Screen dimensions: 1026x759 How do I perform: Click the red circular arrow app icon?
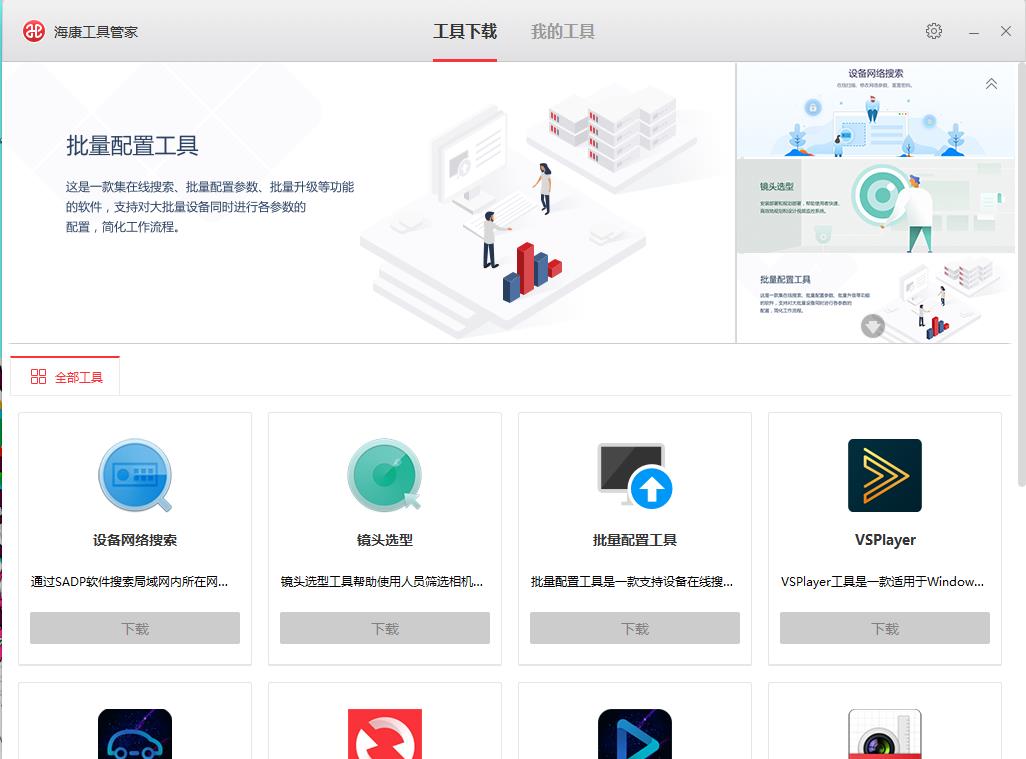pos(385,734)
